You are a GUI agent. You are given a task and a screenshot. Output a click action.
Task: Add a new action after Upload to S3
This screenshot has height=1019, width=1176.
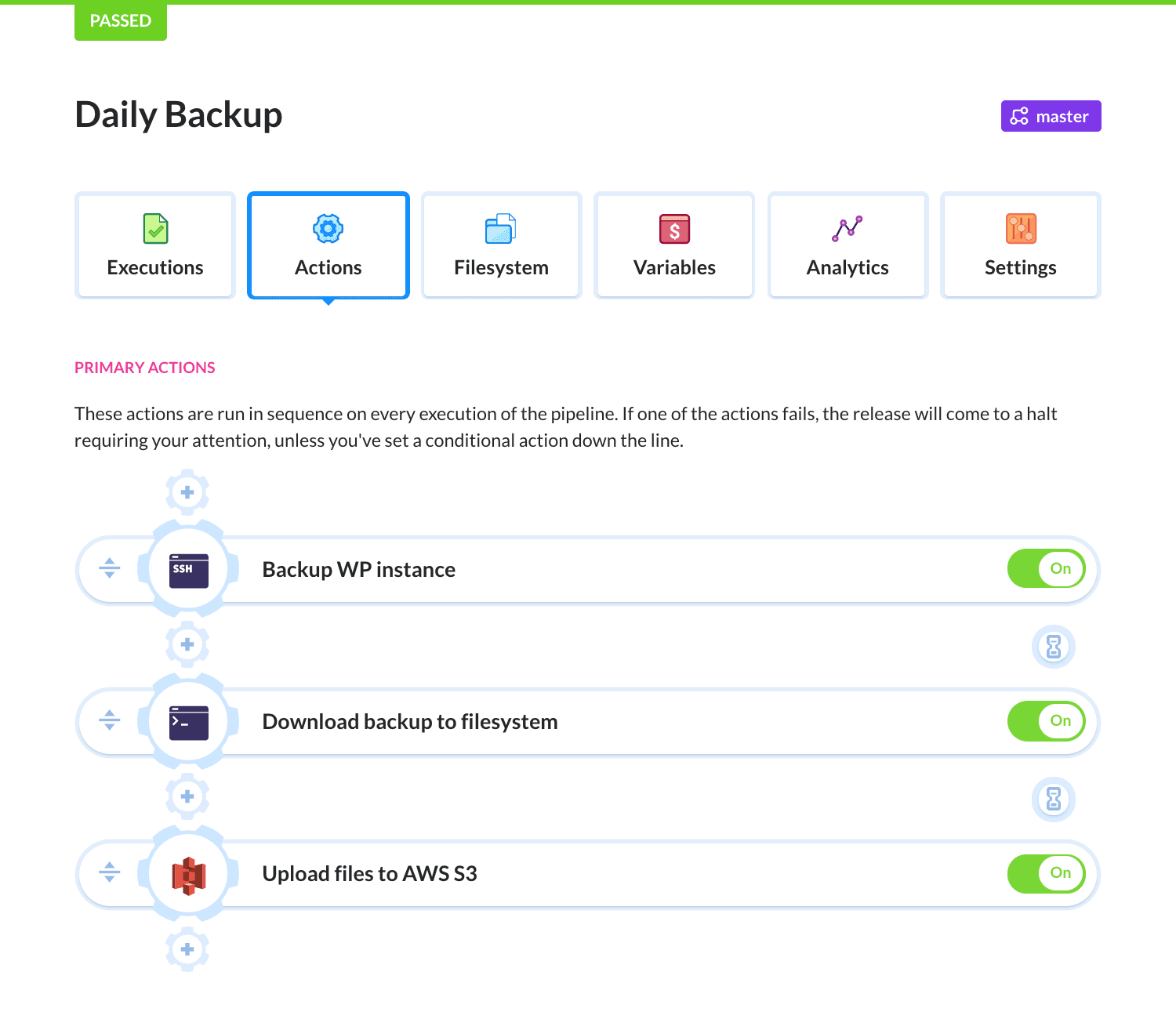click(187, 949)
